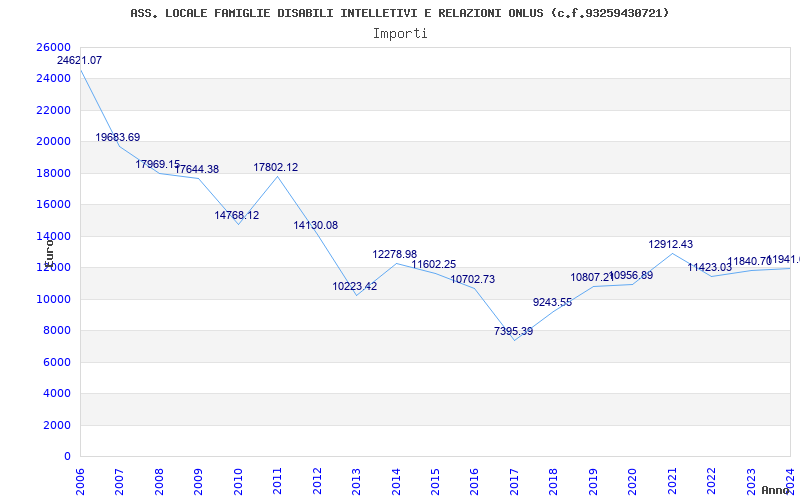Screen dimensions: 800x500
Task: Click x-axis year 2010
Action: (x=238, y=482)
